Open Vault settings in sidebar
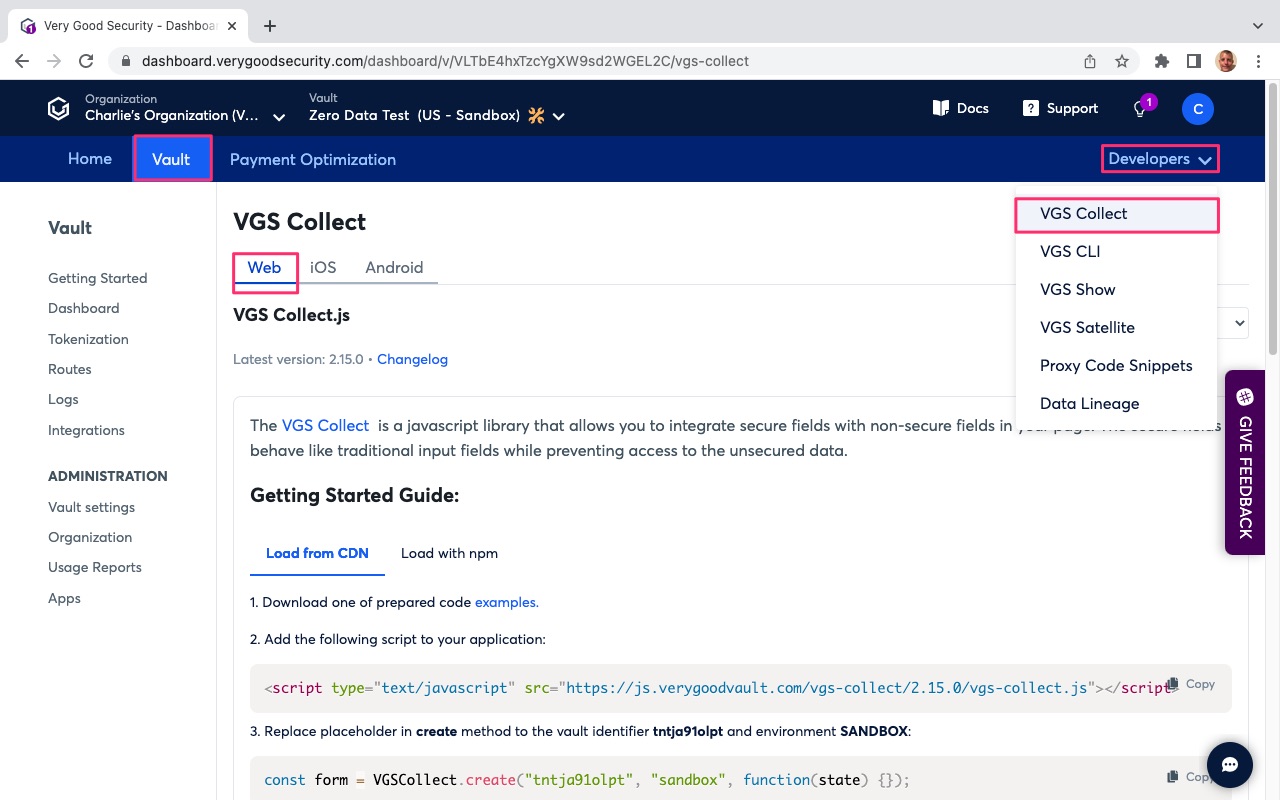 click(x=91, y=508)
